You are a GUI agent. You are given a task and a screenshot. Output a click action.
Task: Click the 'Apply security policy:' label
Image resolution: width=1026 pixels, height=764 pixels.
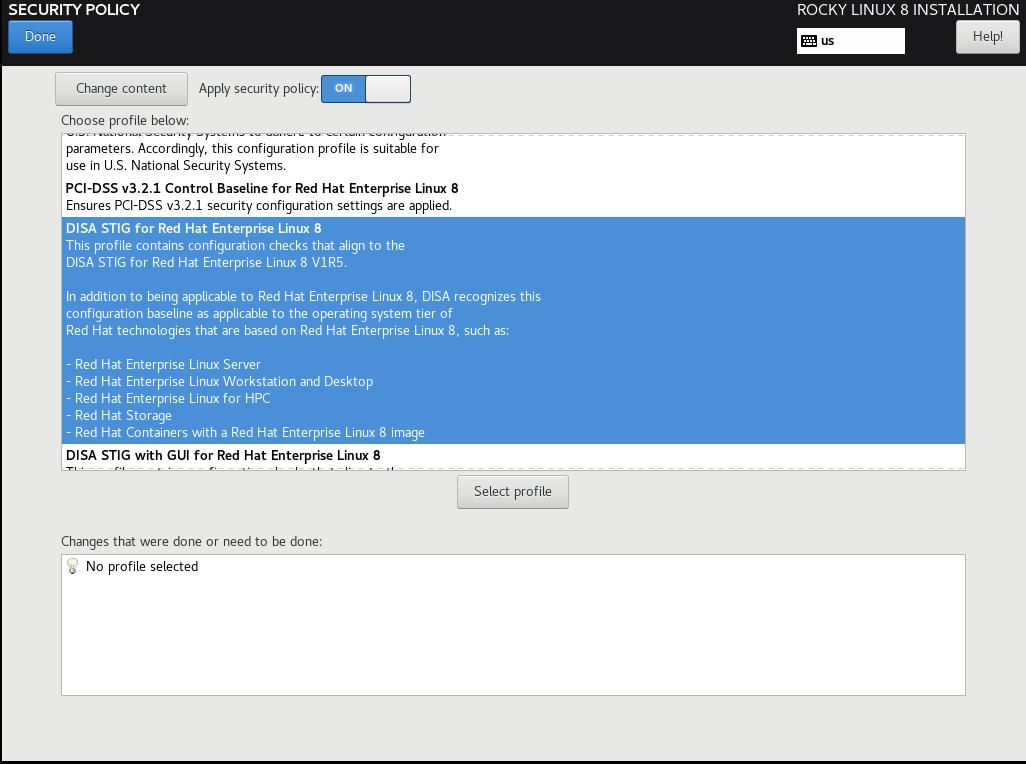tap(258, 88)
